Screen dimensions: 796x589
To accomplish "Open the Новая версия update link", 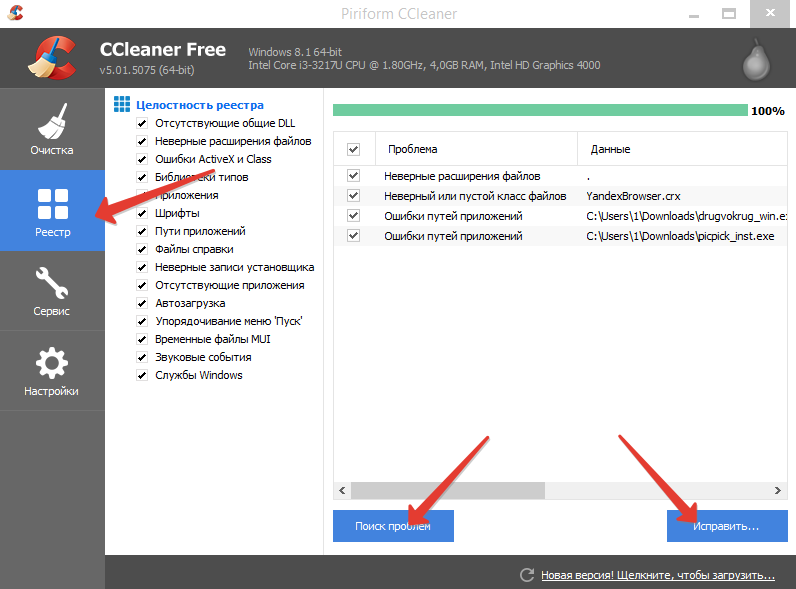I will coord(657,576).
